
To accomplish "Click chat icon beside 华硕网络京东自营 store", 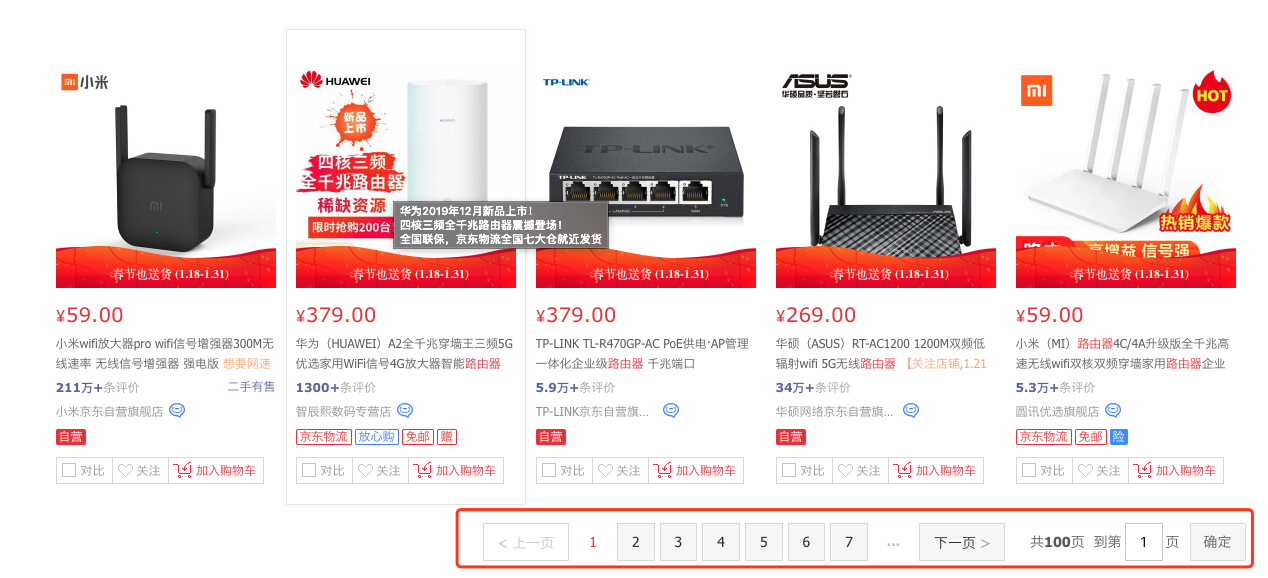I will coord(911,410).
